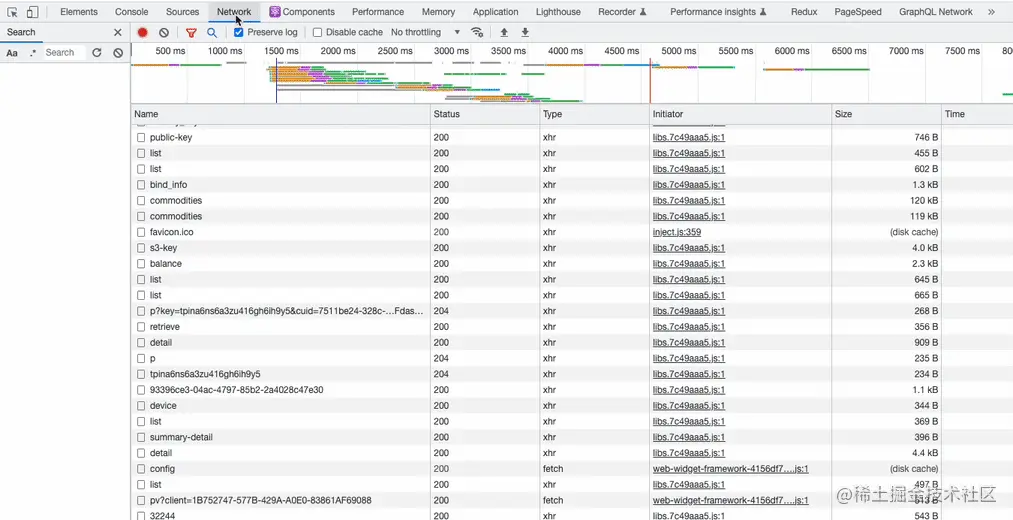Image resolution: width=1013 pixels, height=520 pixels.
Task: Open the PageSpeed tab
Action: [x=858, y=12]
